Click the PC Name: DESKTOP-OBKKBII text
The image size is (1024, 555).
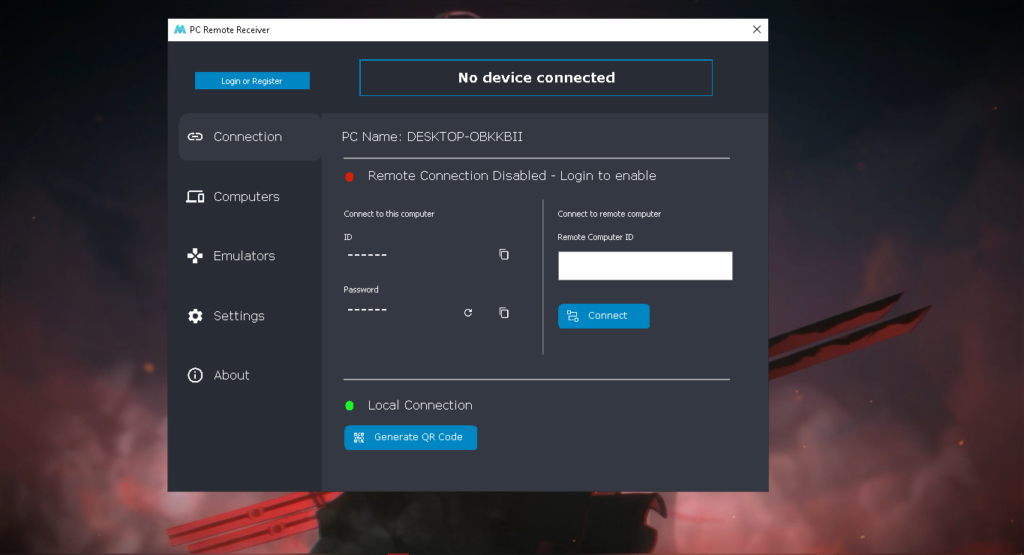[432, 136]
